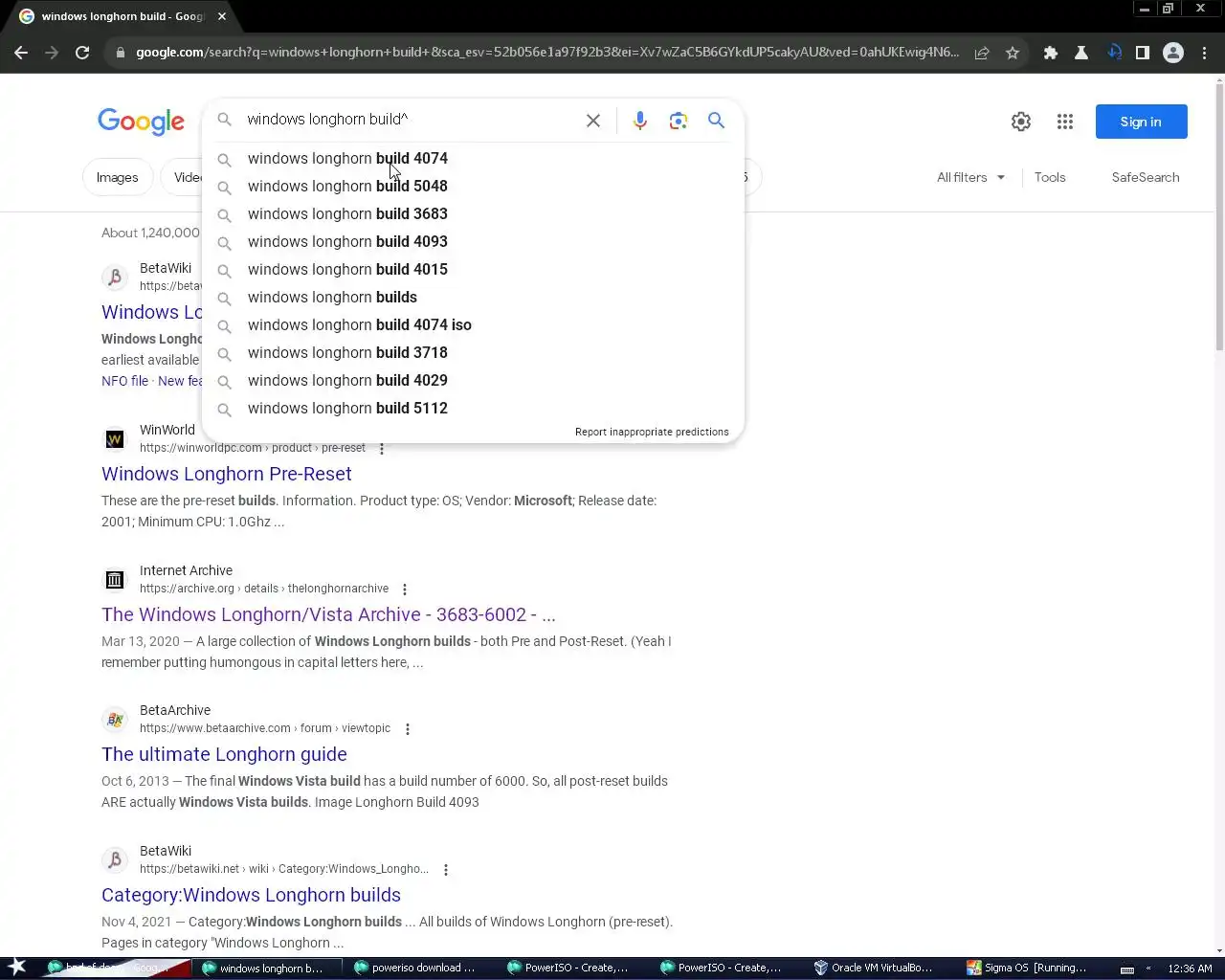Reload the current page
The width and height of the screenshot is (1225, 980).
pyautogui.click(x=82, y=53)
